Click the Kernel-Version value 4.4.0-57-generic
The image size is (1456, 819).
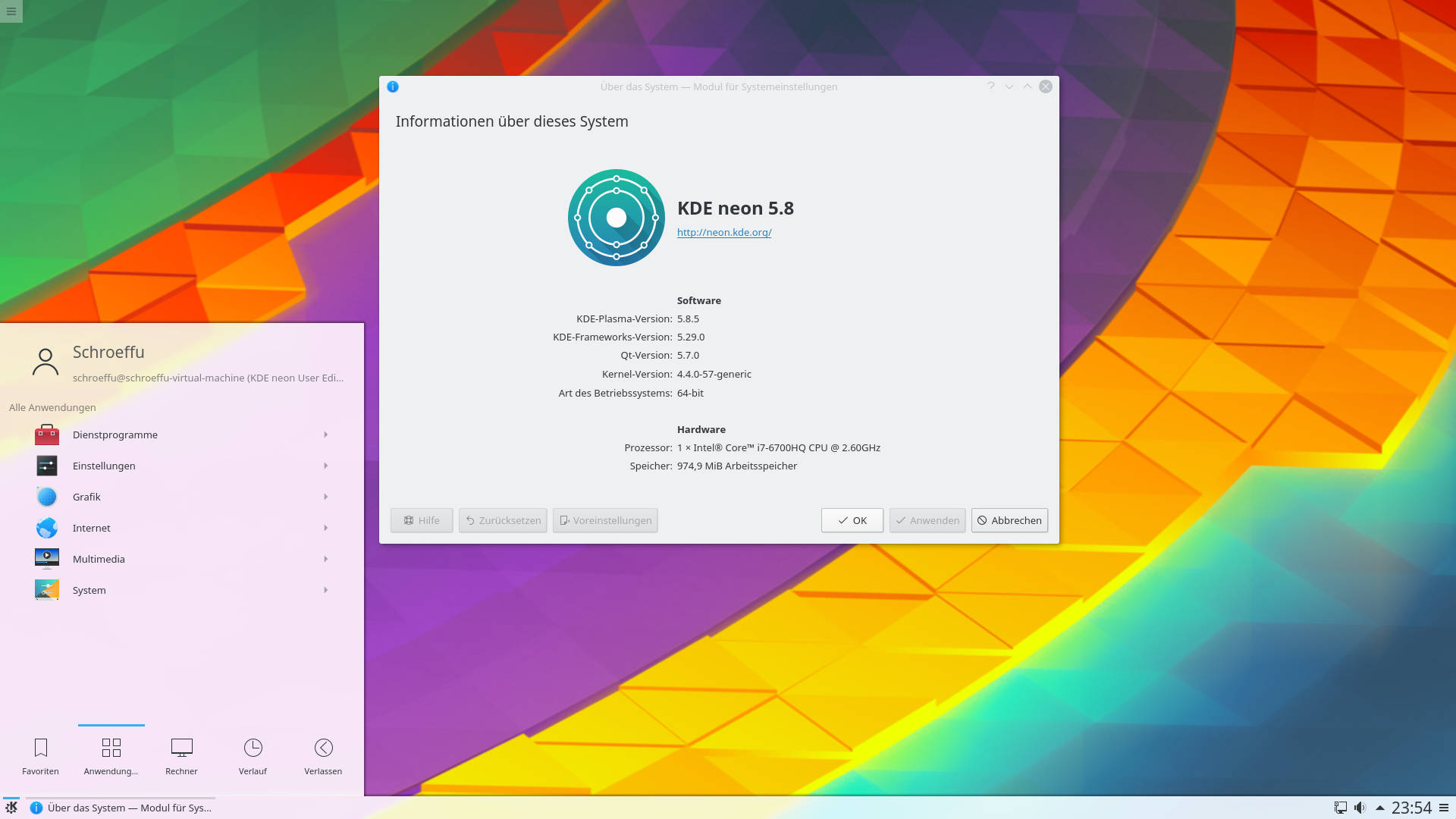[714, 374]
